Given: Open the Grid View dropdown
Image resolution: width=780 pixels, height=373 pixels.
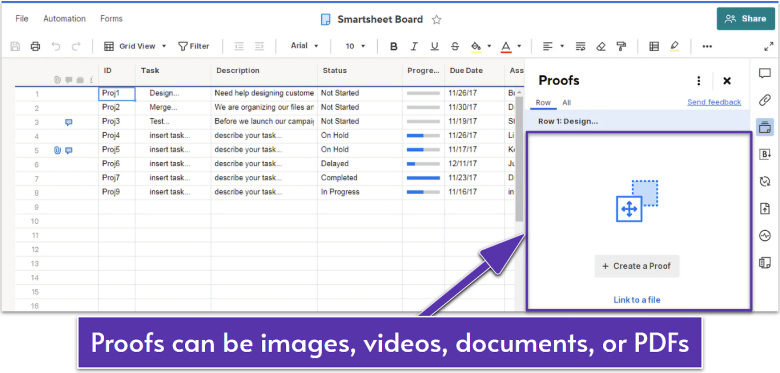Looking at the screenshot, I should [x=135, y=46].
